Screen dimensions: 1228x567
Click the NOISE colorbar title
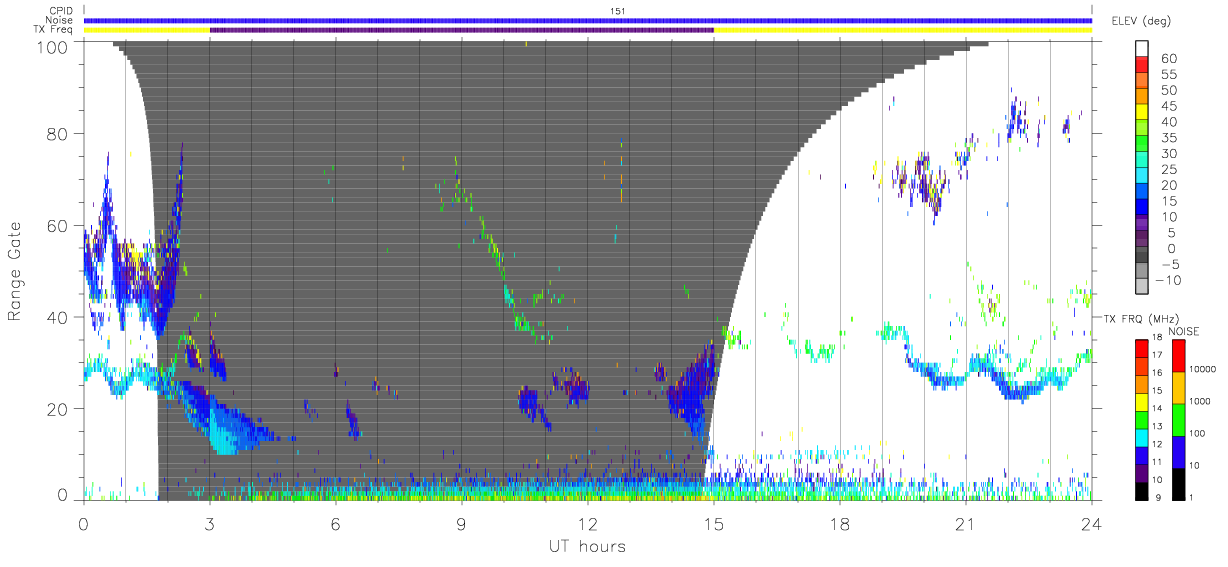click(x=1184, y=331)
